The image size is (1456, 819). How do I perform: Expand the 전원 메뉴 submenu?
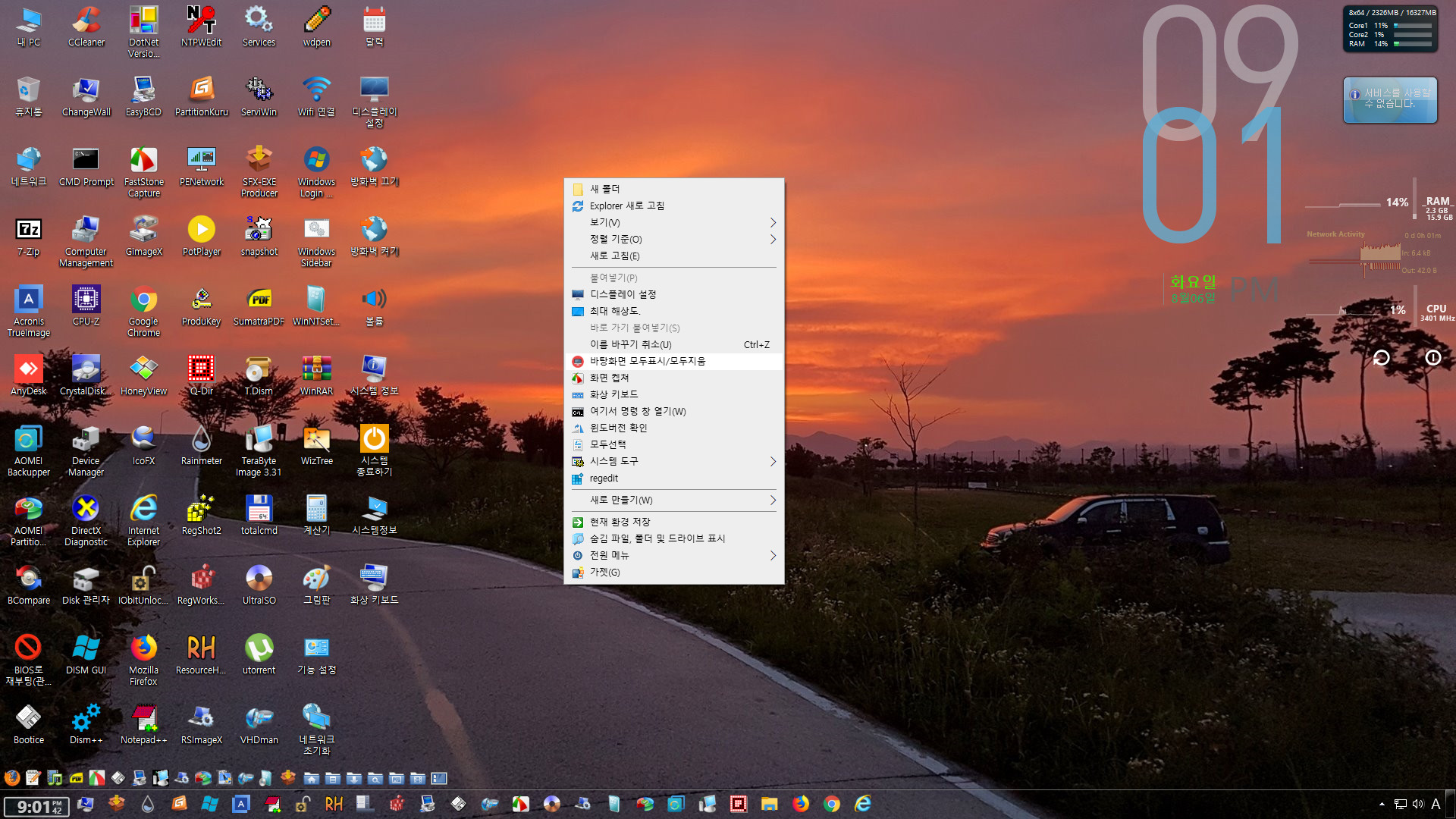pos(674,555)
